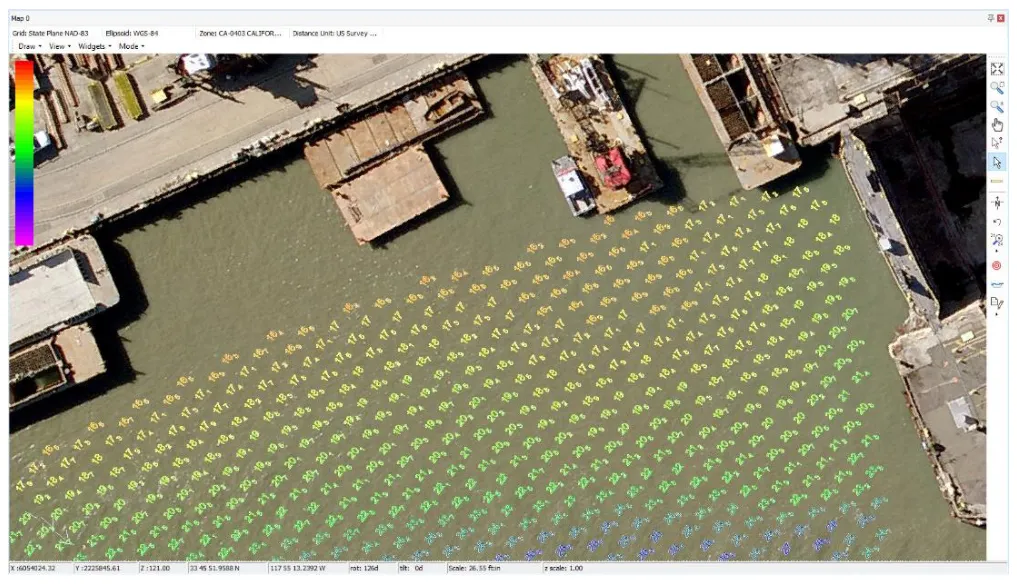Click the Ellipsoid: WGS-84 field
Screen dimensions: 1017x584
[132, 33]
